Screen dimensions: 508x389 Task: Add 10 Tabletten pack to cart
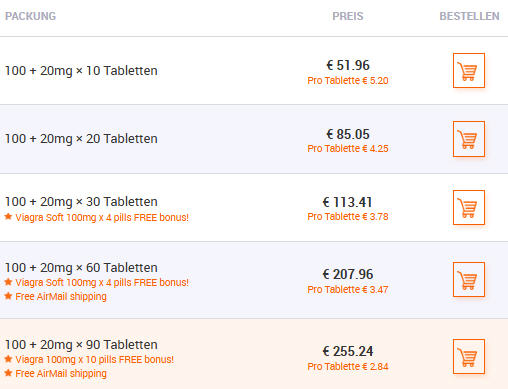pyautogui.click(x=468, y=70)
